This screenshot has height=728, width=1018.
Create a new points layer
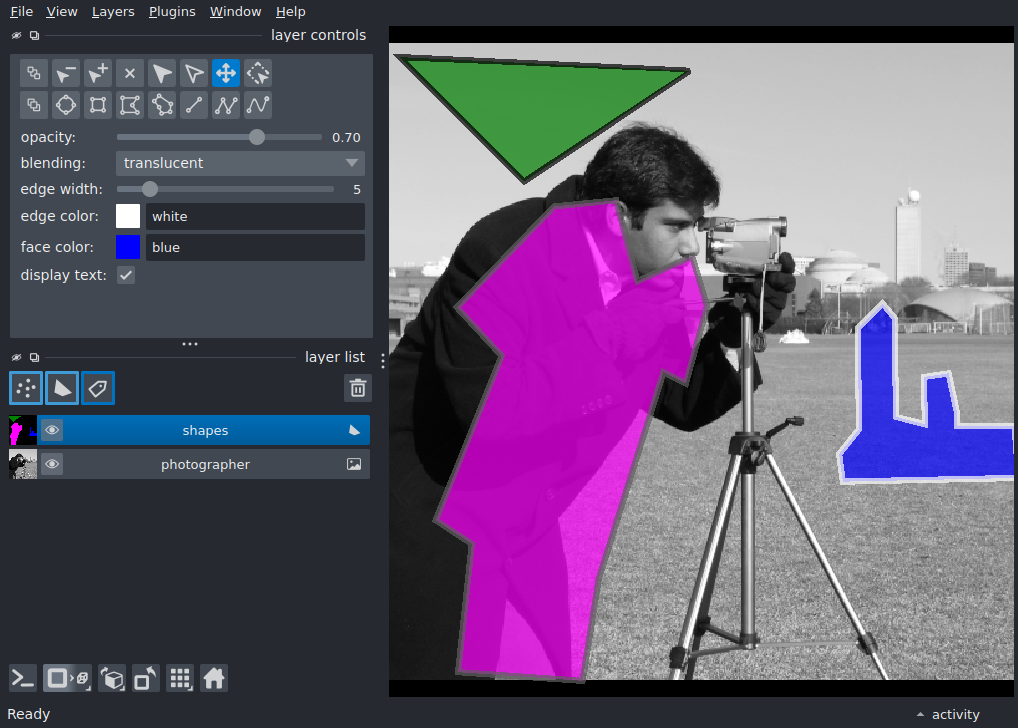click(x=26, y=388)
